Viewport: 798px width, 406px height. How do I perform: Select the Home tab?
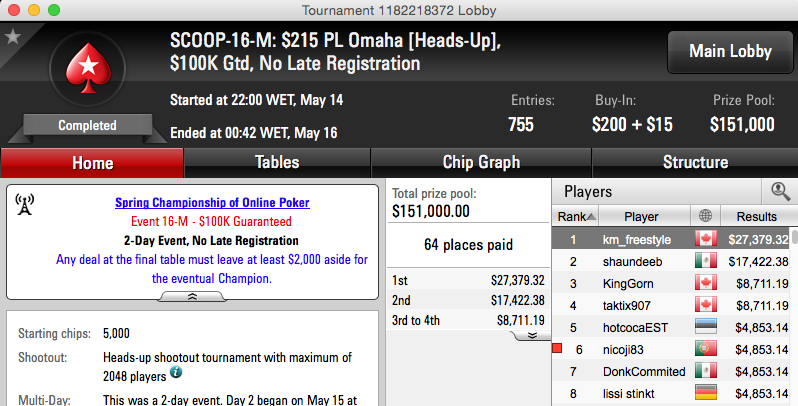click(x=92, y=163)
